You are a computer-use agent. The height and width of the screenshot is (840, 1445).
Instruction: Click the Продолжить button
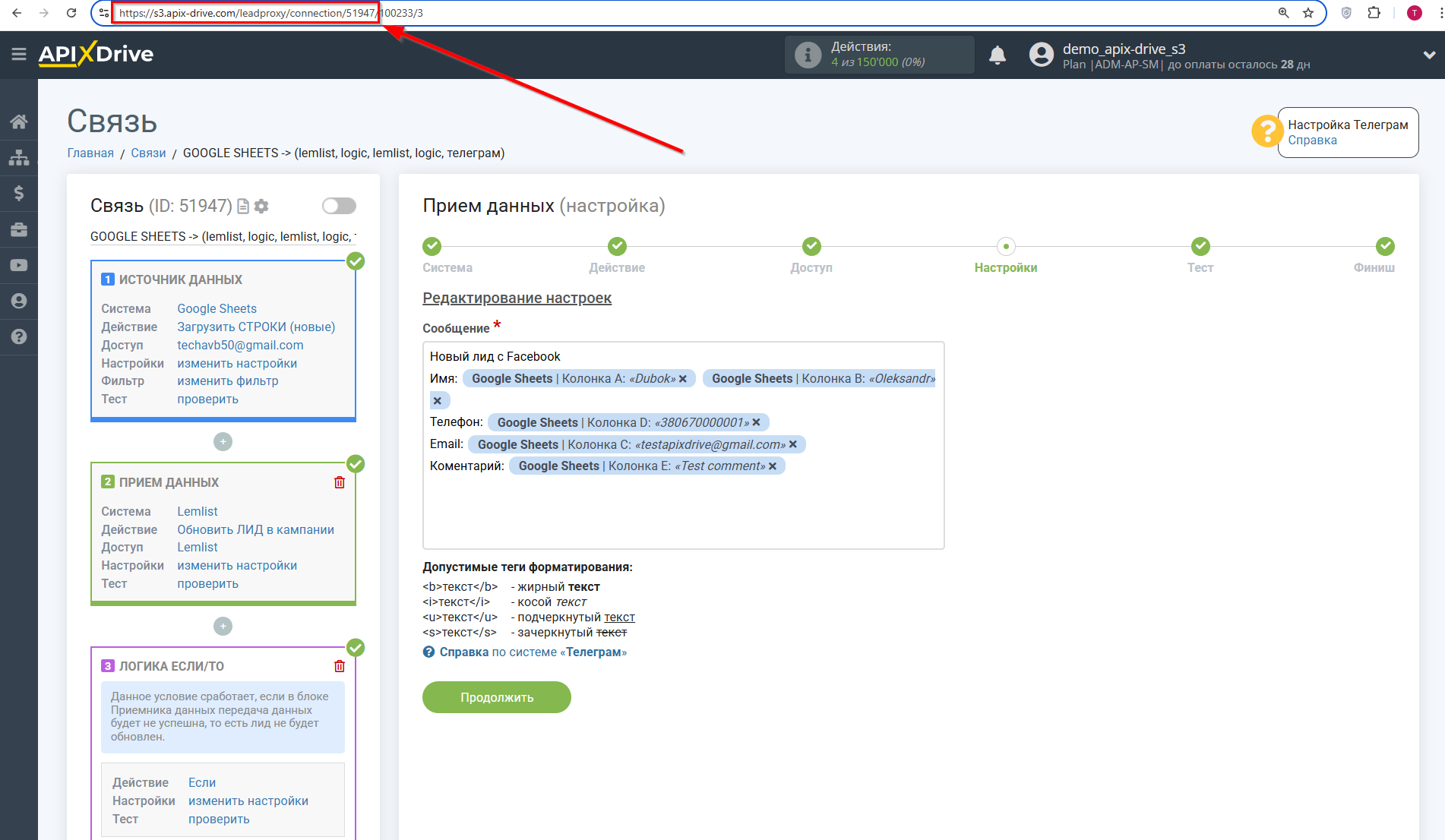(x=497, y=697)
